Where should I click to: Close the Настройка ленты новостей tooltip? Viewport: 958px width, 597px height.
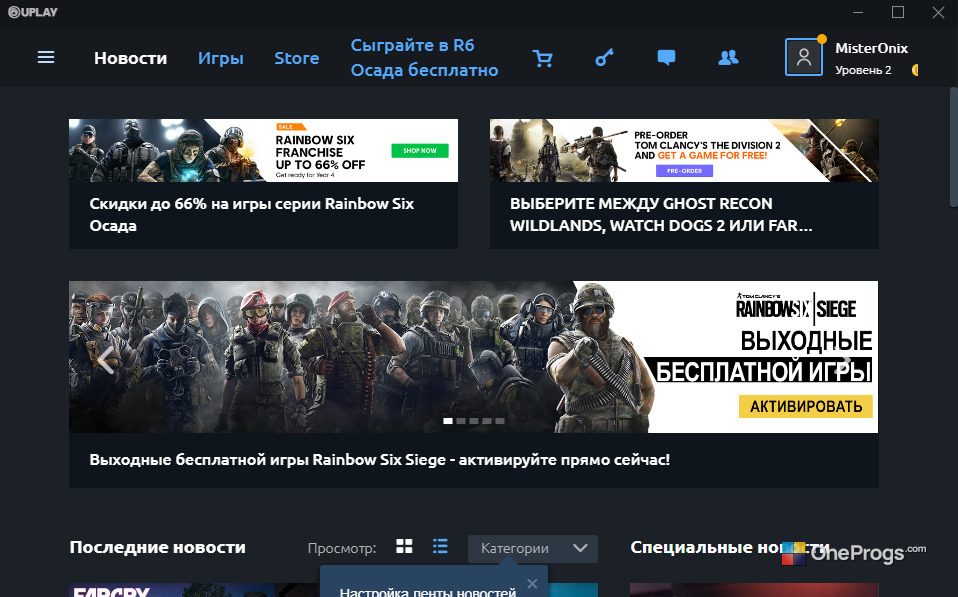[x=532, y=584]
